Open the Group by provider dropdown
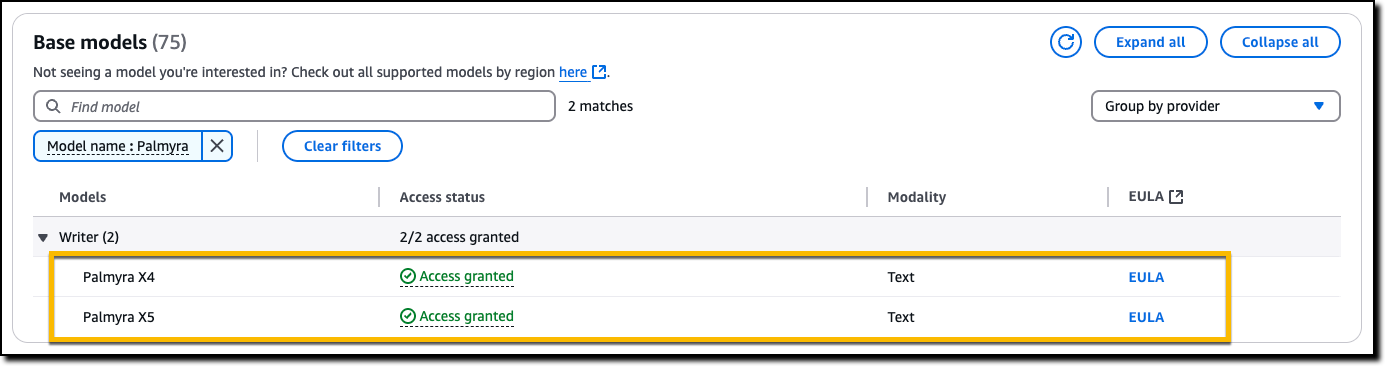 pos(1215,106)
